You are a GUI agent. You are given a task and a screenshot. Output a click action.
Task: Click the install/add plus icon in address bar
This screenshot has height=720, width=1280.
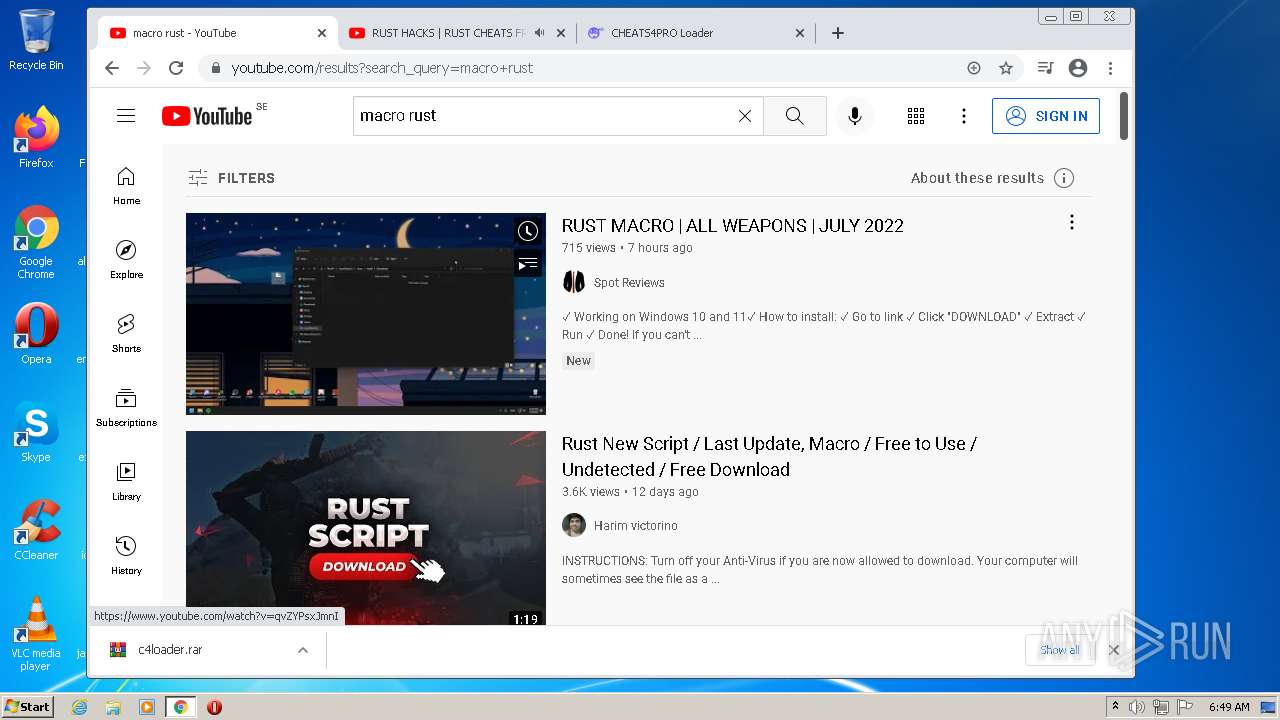[x=974, y=68]
